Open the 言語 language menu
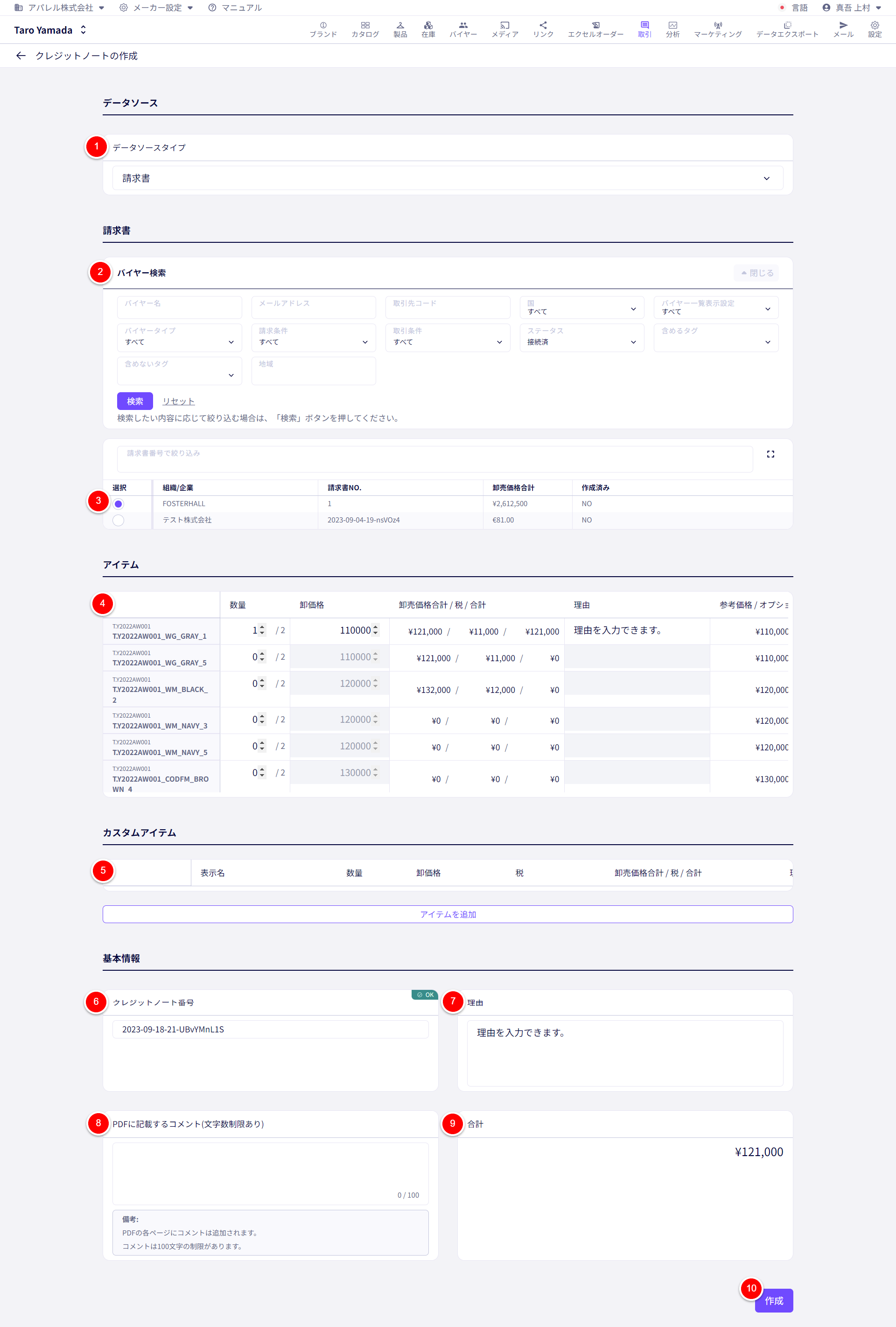The image size is (896, 1327). tap(794, 7)
